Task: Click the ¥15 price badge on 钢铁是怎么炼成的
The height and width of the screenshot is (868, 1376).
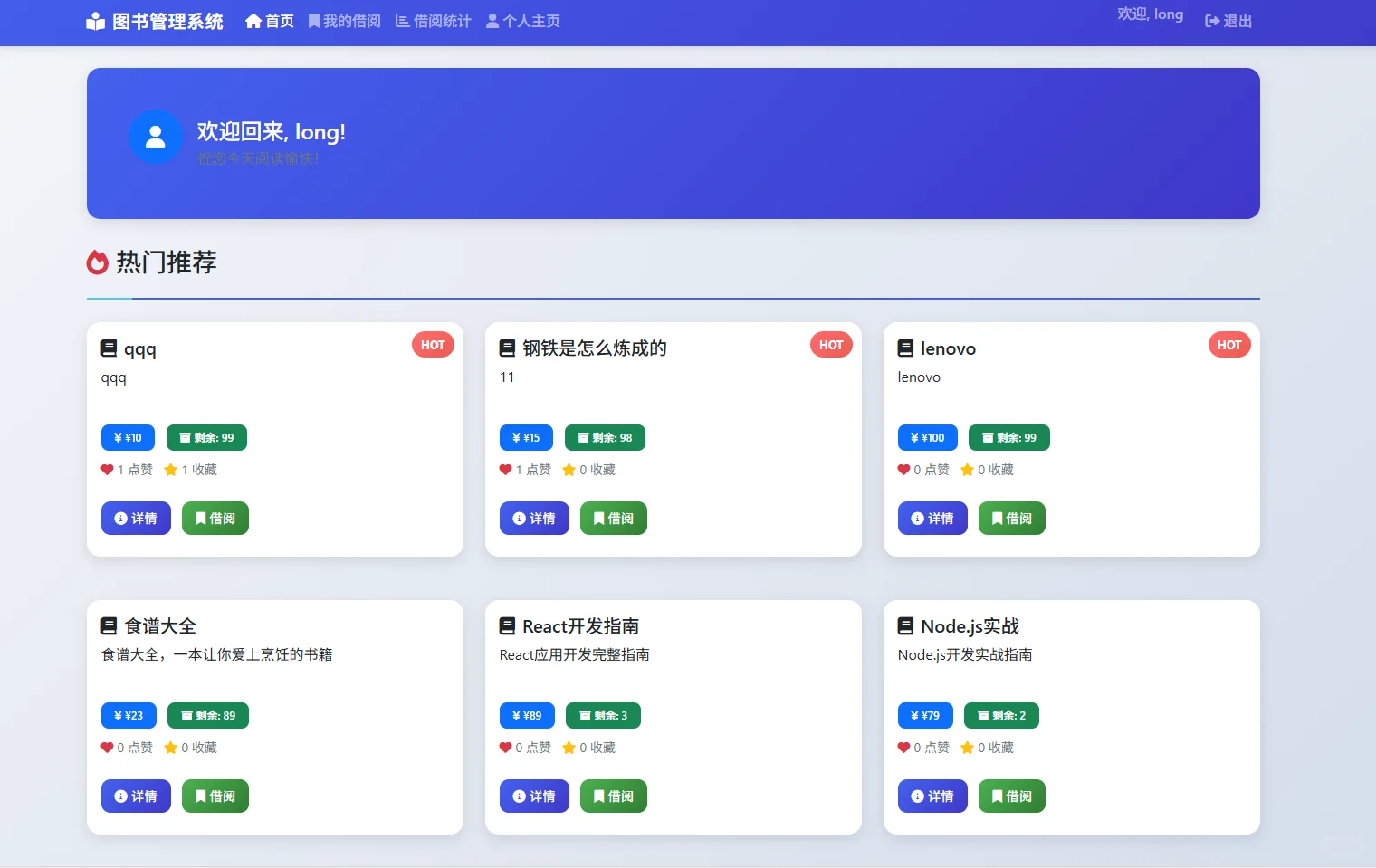Action: click(x=526, y=437)
